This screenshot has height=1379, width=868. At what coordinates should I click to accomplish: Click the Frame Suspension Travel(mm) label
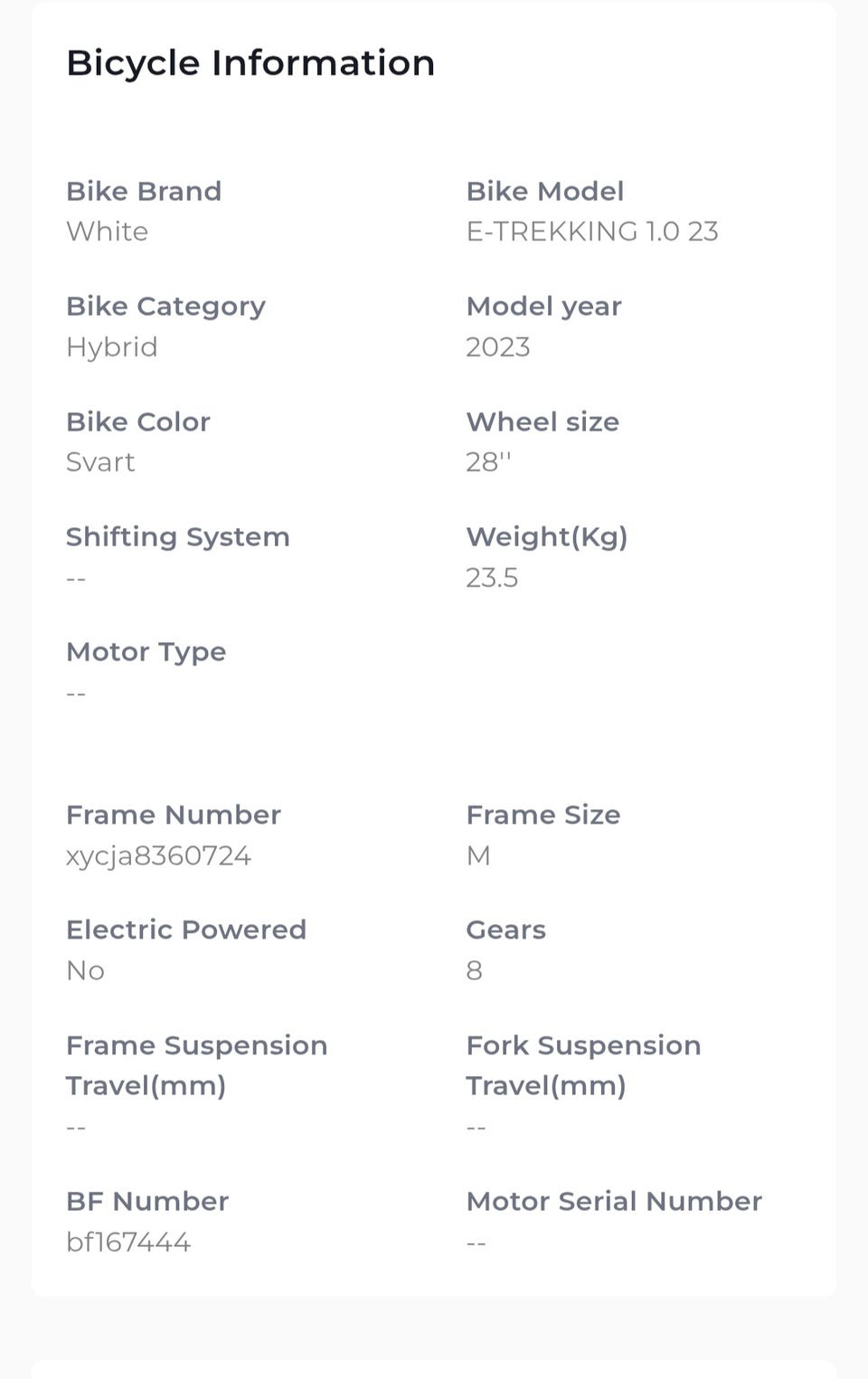[196, 1065]
